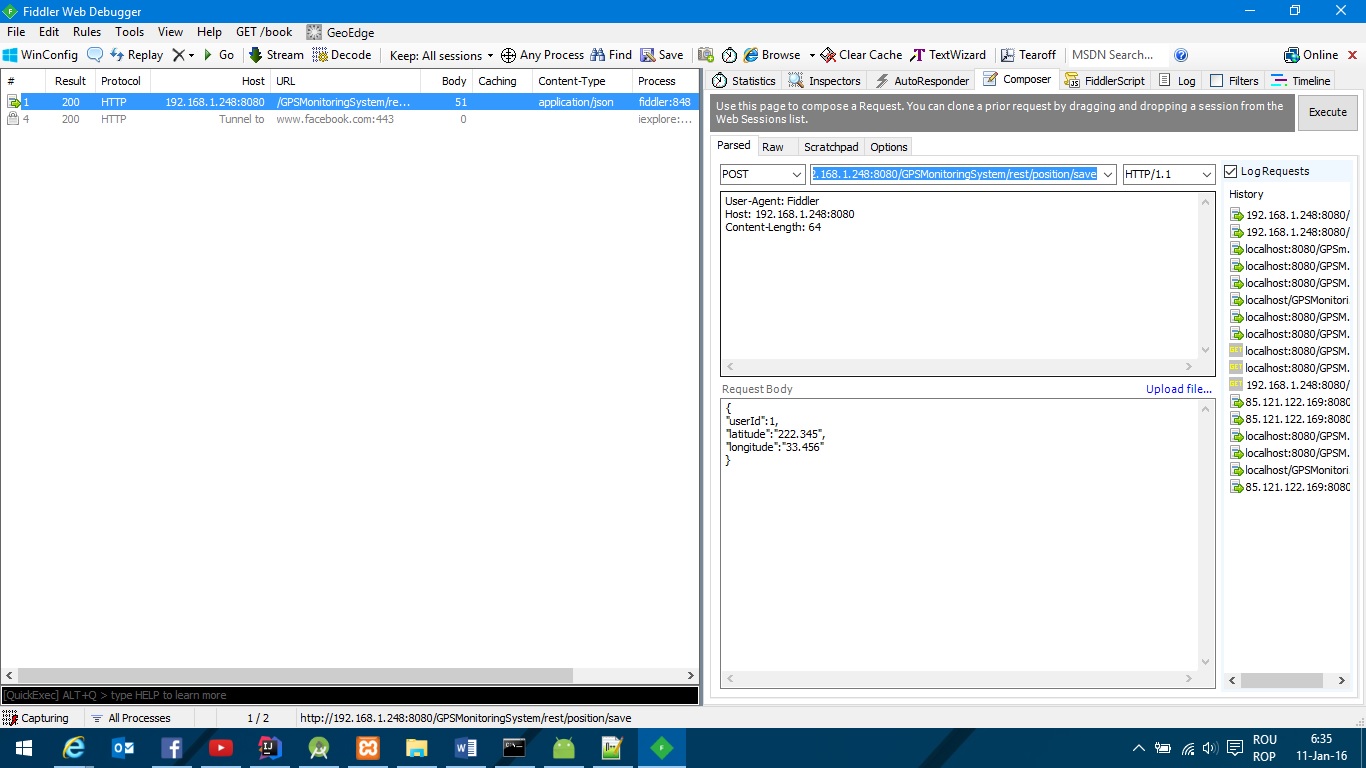Open the Rules menu

pyautogui.click(x=87, y=32)
